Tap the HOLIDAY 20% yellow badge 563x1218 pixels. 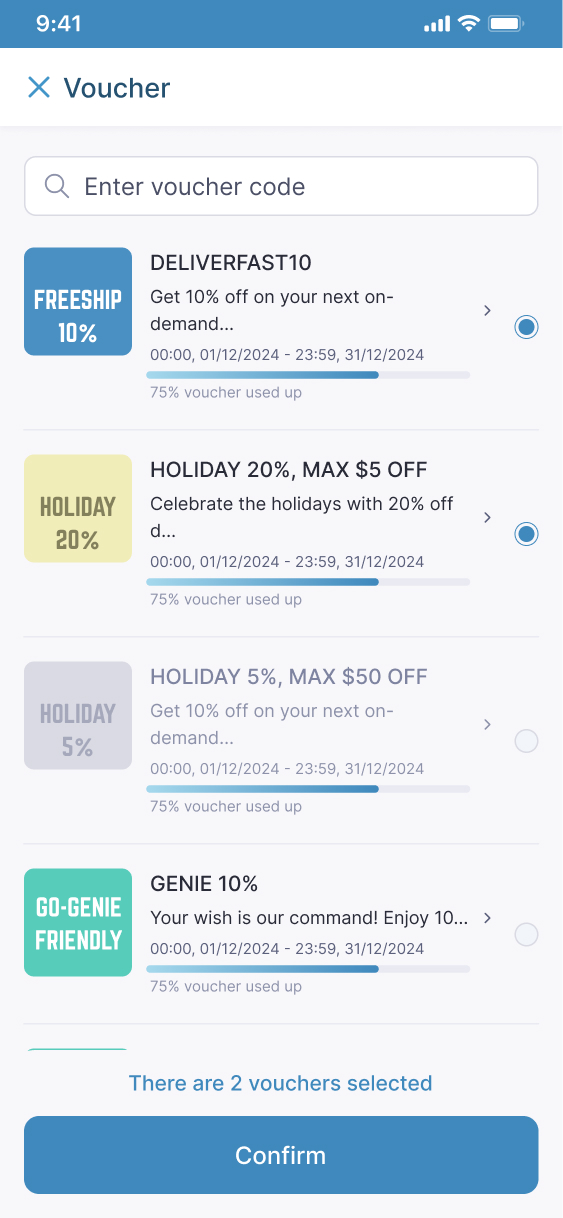(78, 508)
